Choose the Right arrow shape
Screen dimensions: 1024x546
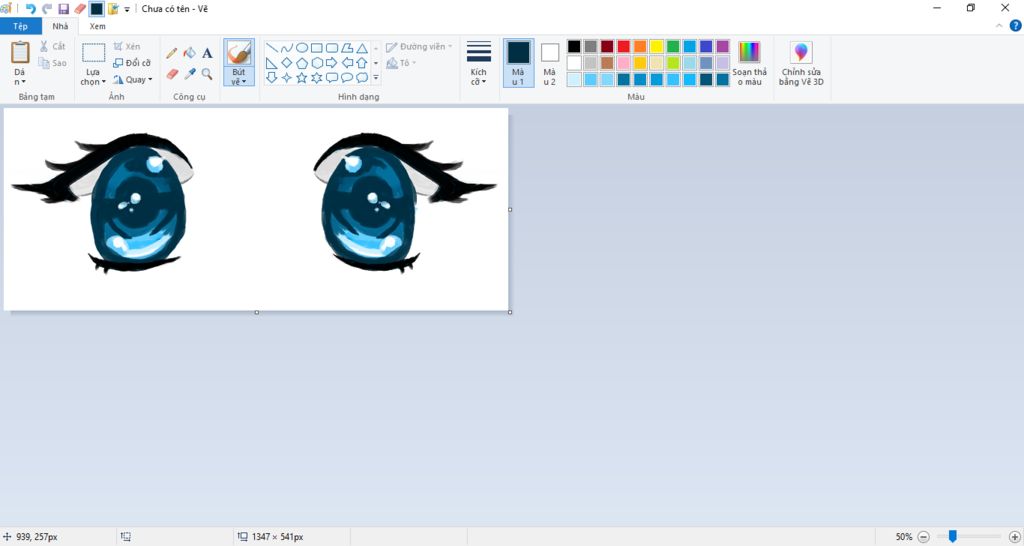click(x=332, y=63)
